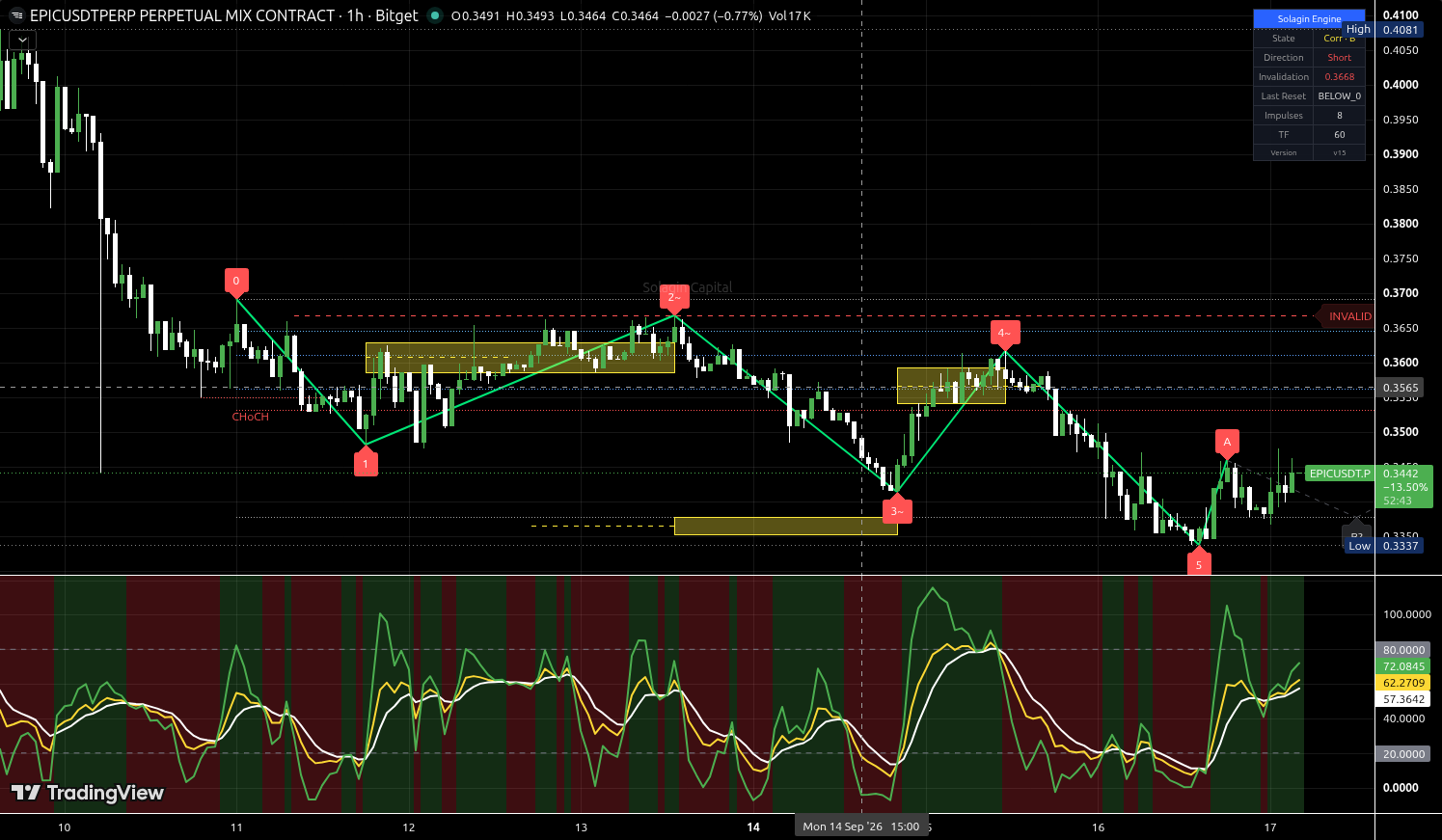The image size is (1442, 840).
Task: Click the oscillator value label 57.3642
Action: point(1402,699)
